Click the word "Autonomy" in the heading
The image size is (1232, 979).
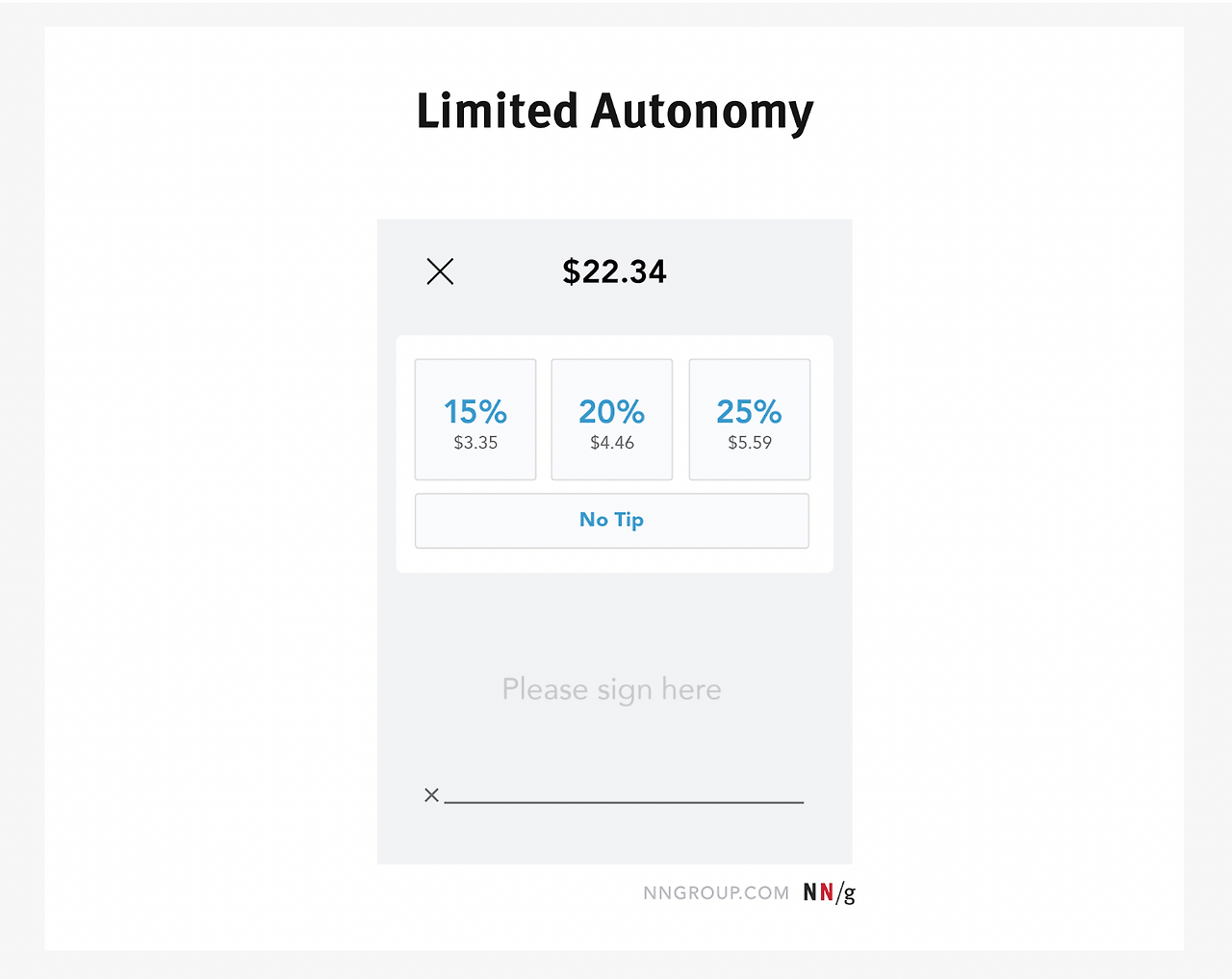pos(702,114)
